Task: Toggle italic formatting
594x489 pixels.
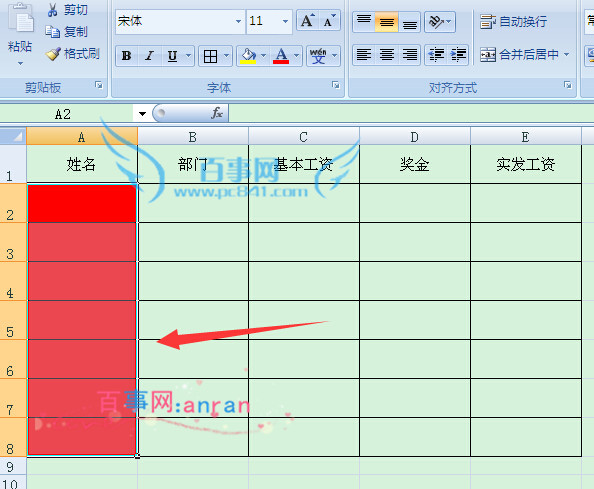Action: tap(149, 56)
